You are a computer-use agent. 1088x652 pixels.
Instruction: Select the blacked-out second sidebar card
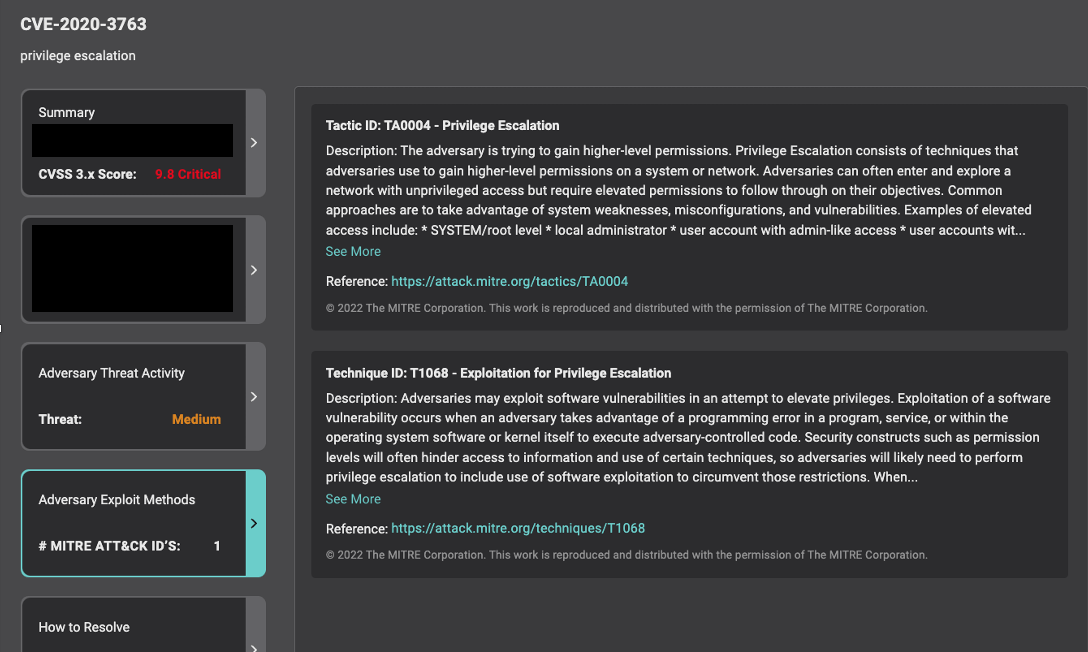(x=132, y=269)
